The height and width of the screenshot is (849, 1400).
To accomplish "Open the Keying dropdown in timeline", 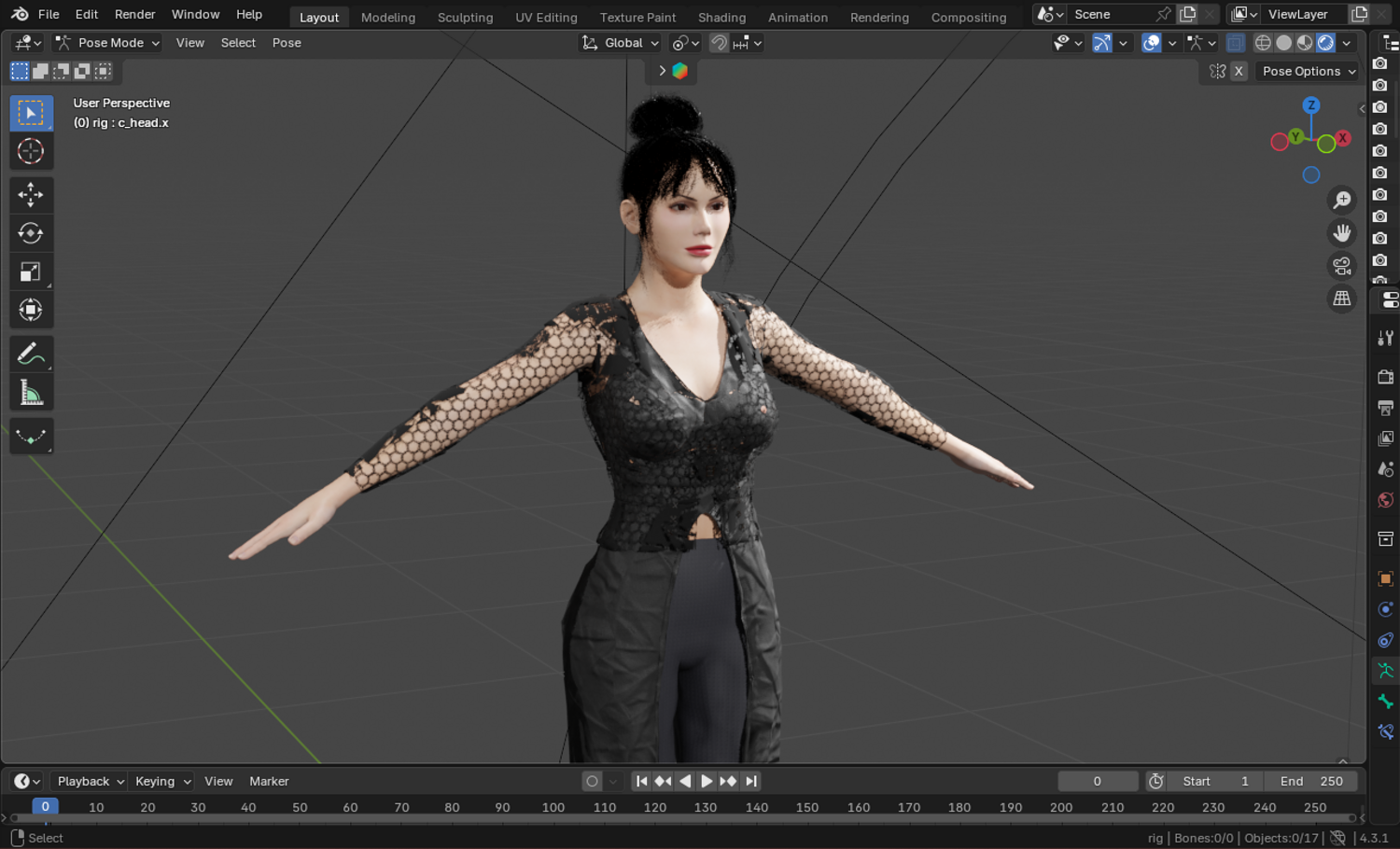I will pos(162,782).
